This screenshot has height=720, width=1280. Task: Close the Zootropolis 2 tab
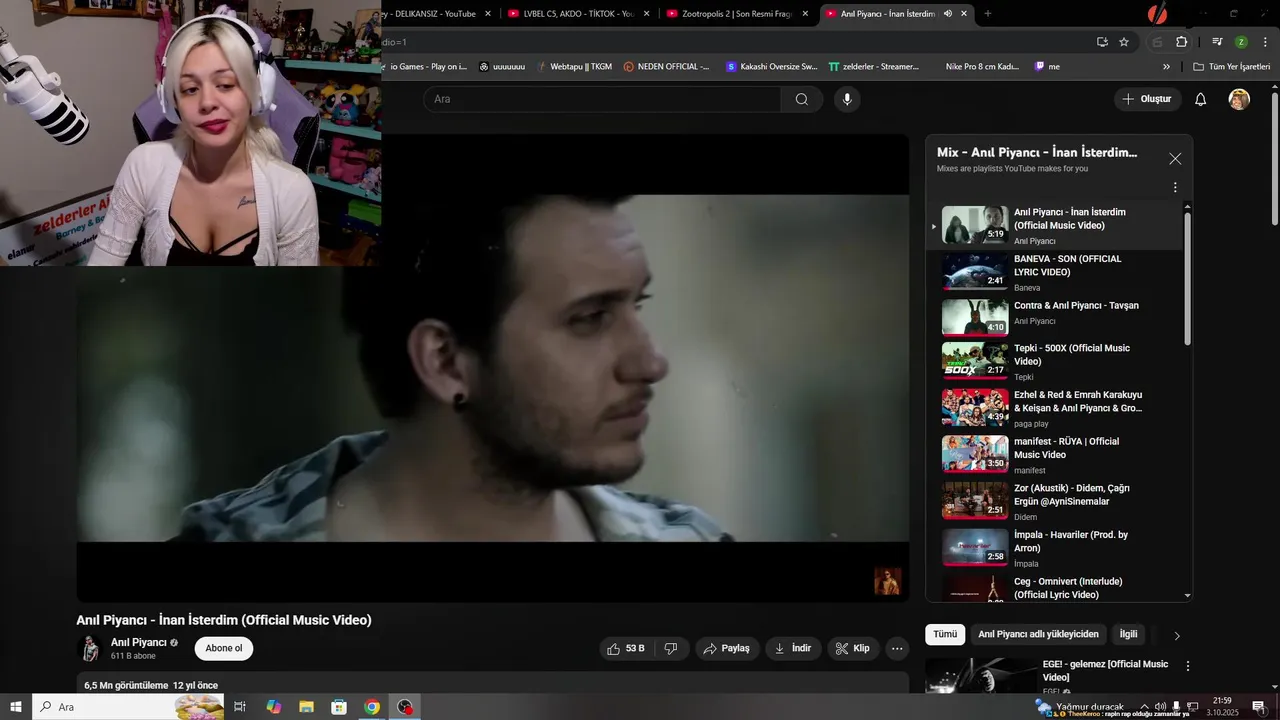point(805,14)
